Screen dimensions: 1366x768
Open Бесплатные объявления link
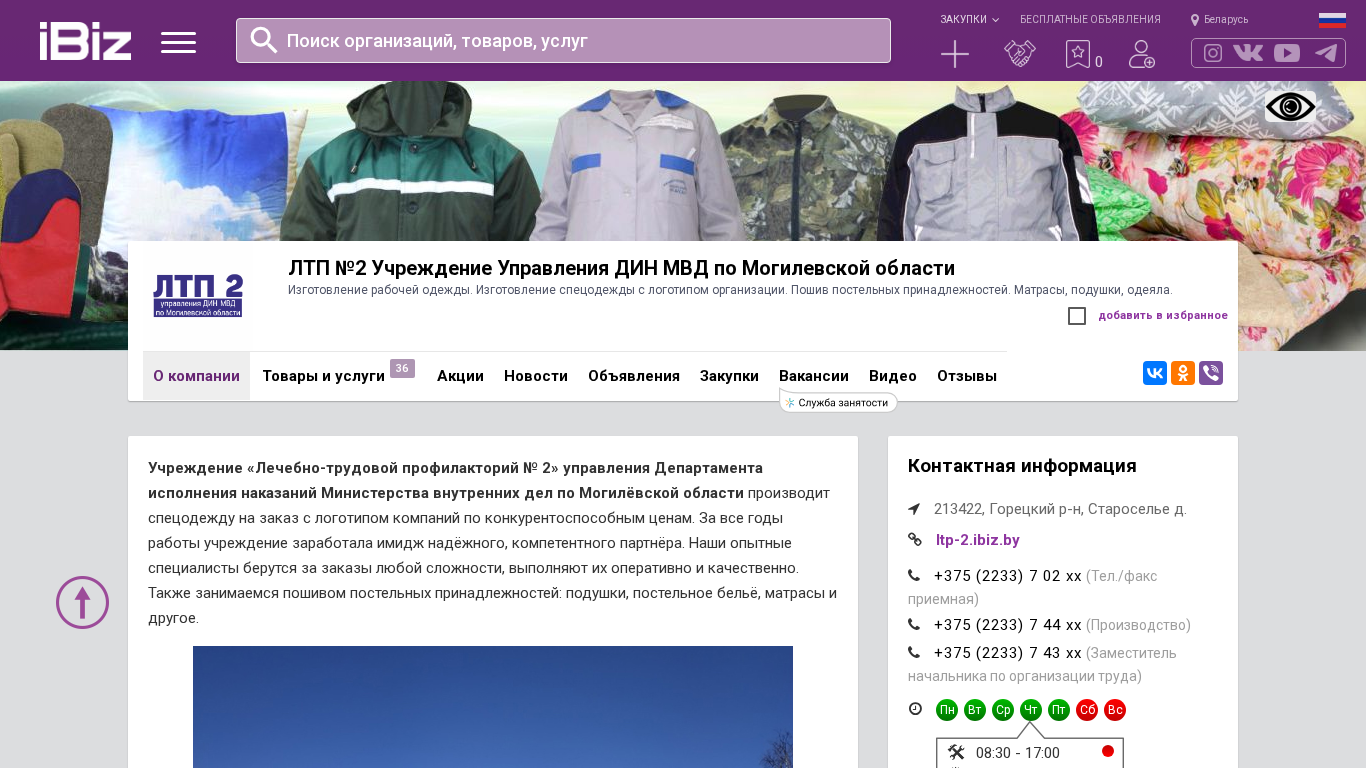coord(1090,19)
